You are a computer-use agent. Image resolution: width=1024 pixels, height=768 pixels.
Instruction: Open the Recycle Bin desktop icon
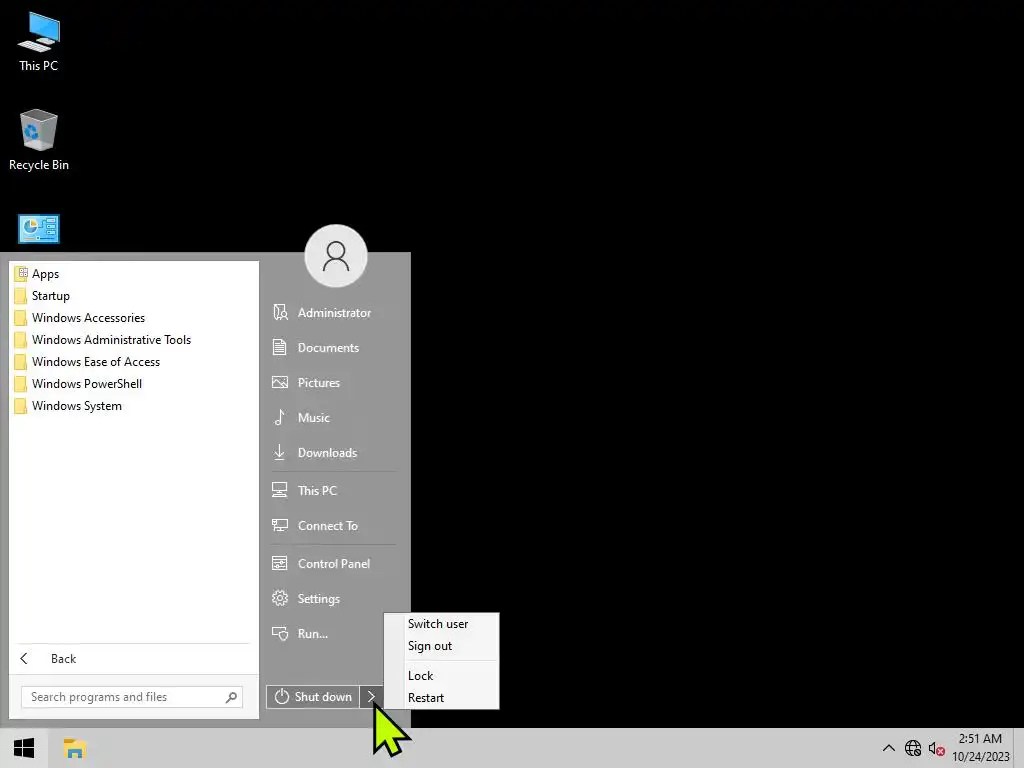39,140
